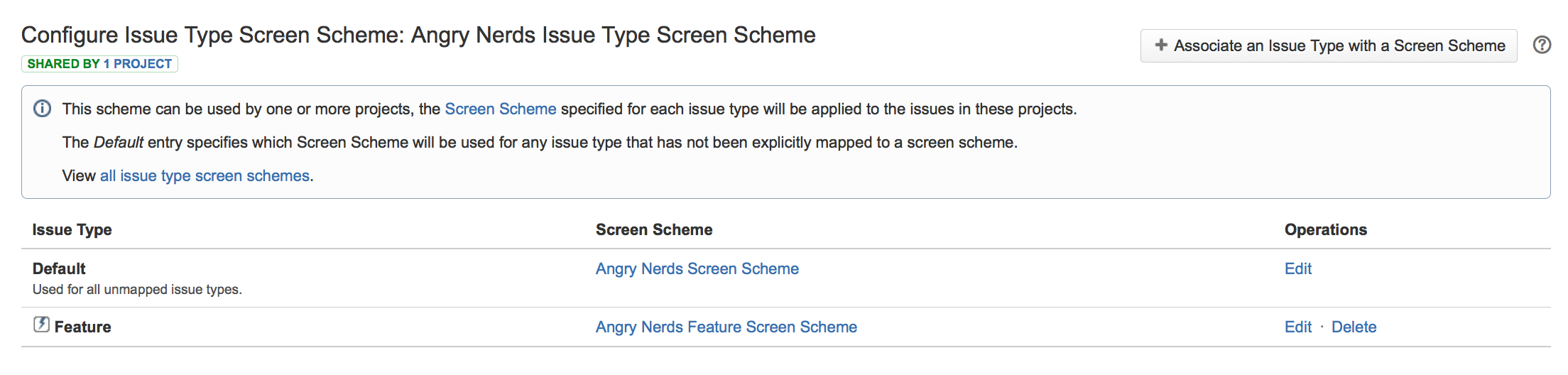Screen dimensions: 1568x375
Task: Click the Screen Scheme column header
Action: tap(654, 229)
